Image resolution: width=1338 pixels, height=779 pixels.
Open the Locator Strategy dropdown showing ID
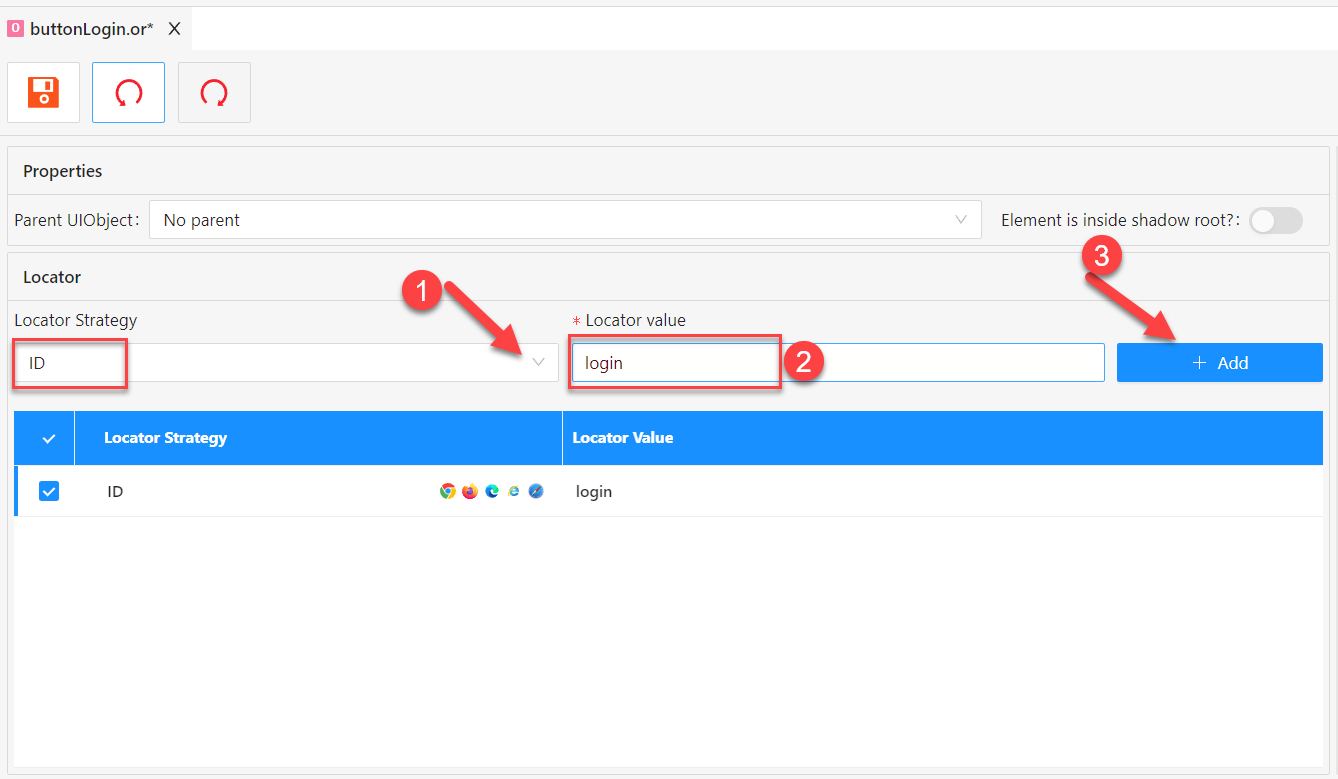pyautogui.click(x=286, y=363)
